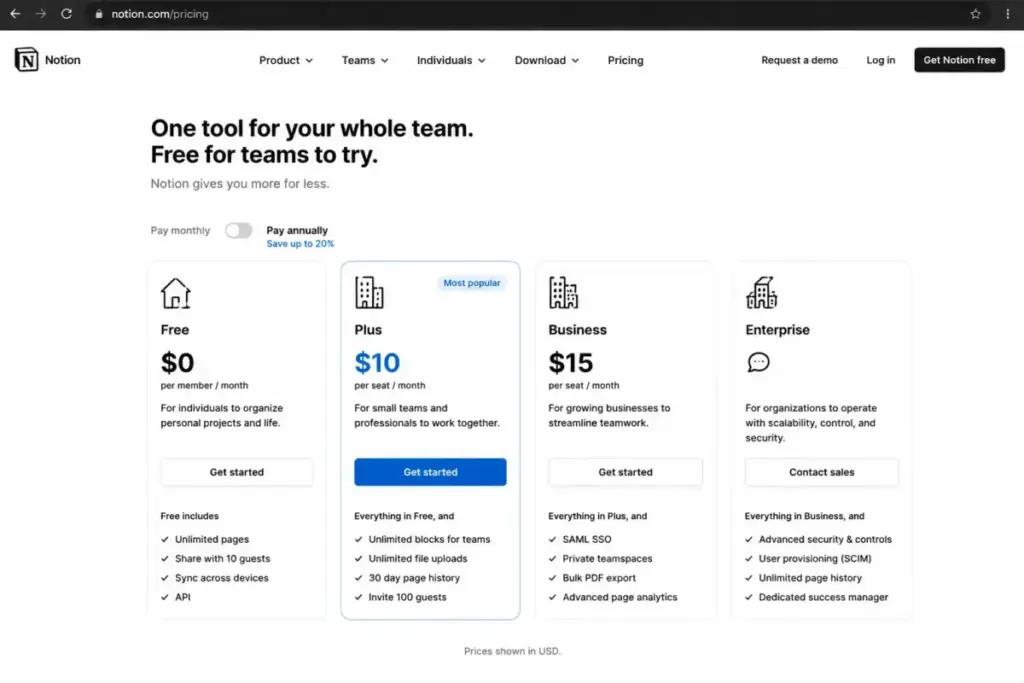Image resolution: width=1024 pixels, height=683 pixels.
Task: Click the house icon on the Free plan
Action: click(x=176, y=293)
